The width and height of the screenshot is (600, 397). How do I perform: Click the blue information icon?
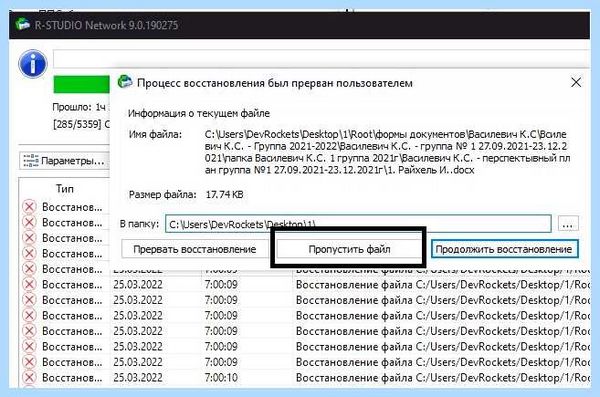[x=33, y=64]
